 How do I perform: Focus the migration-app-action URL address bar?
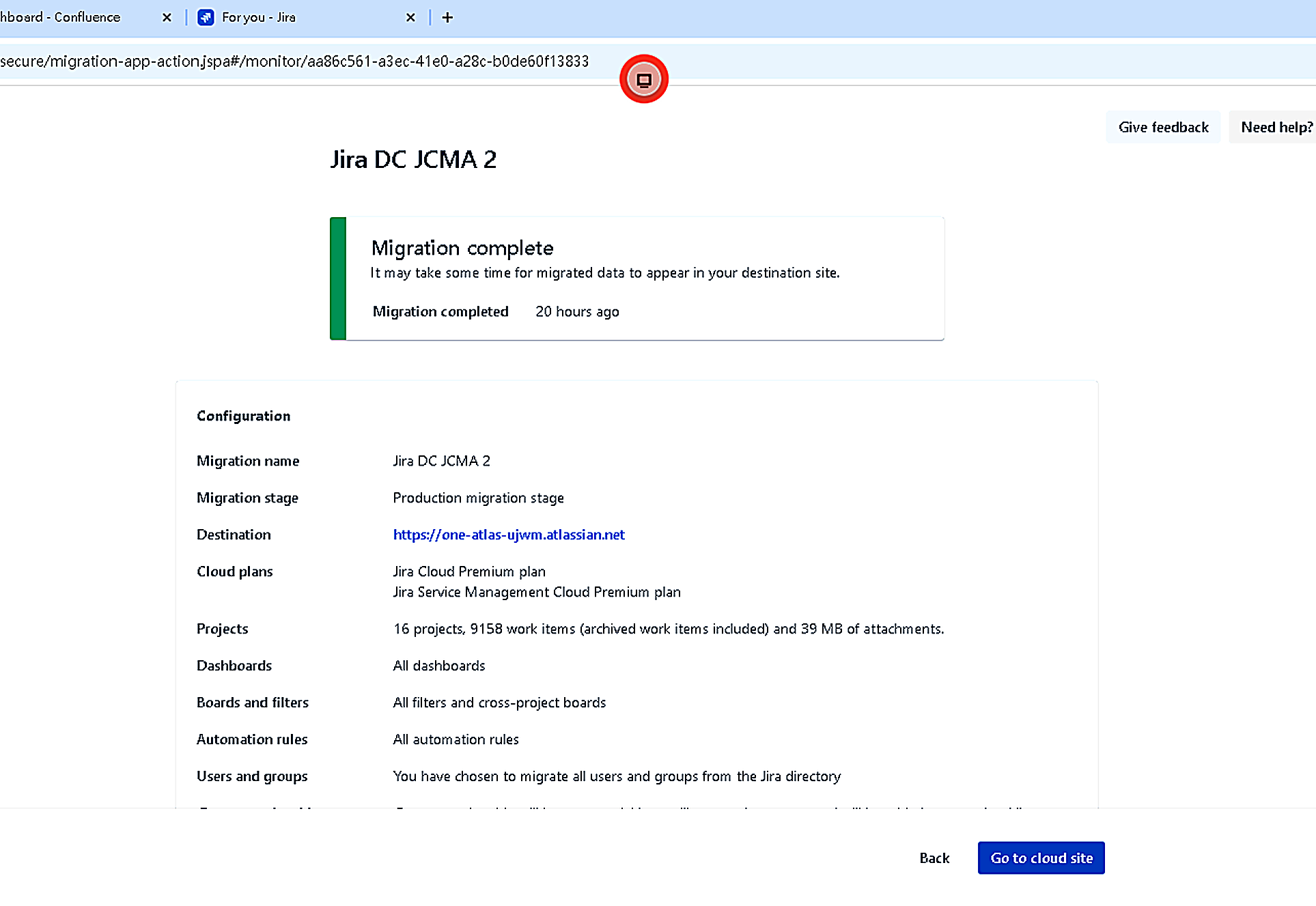coord(294,61)
